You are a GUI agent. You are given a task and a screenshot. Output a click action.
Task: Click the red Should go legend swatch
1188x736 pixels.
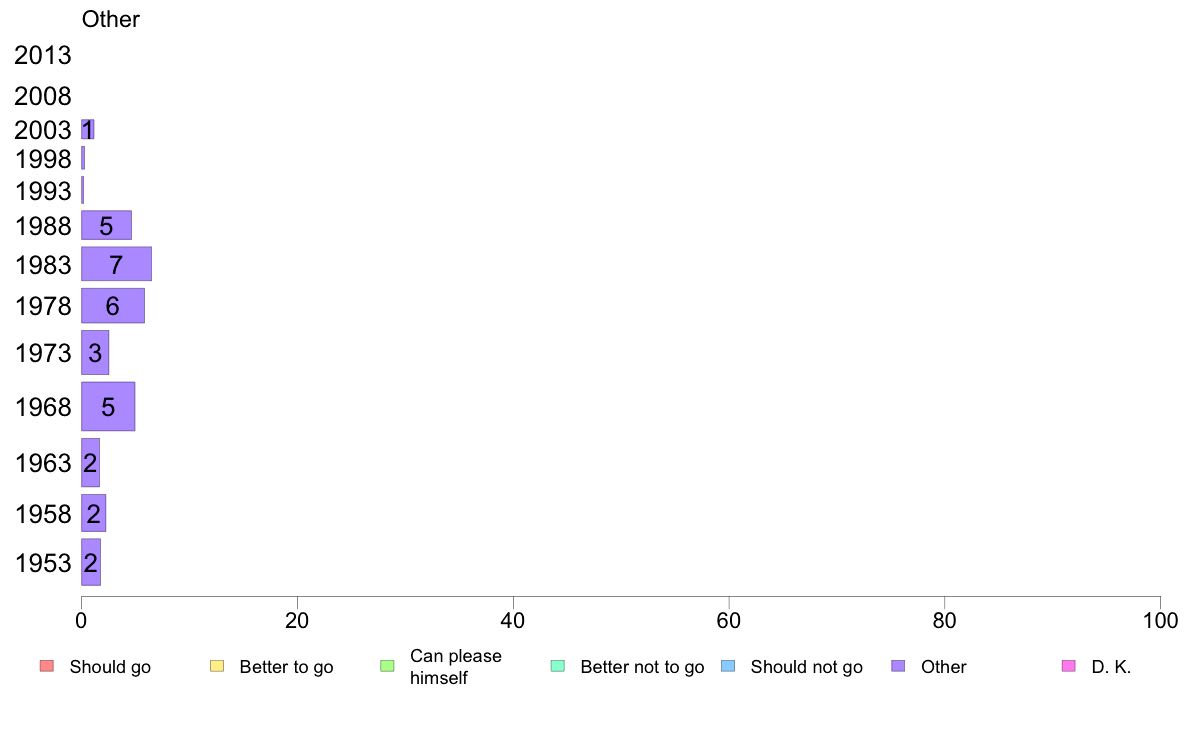click(47, 666)
